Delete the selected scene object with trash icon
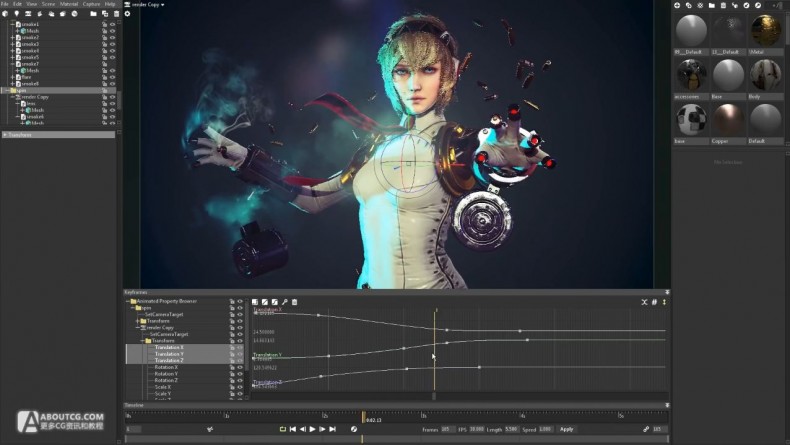 pos(116,14)
